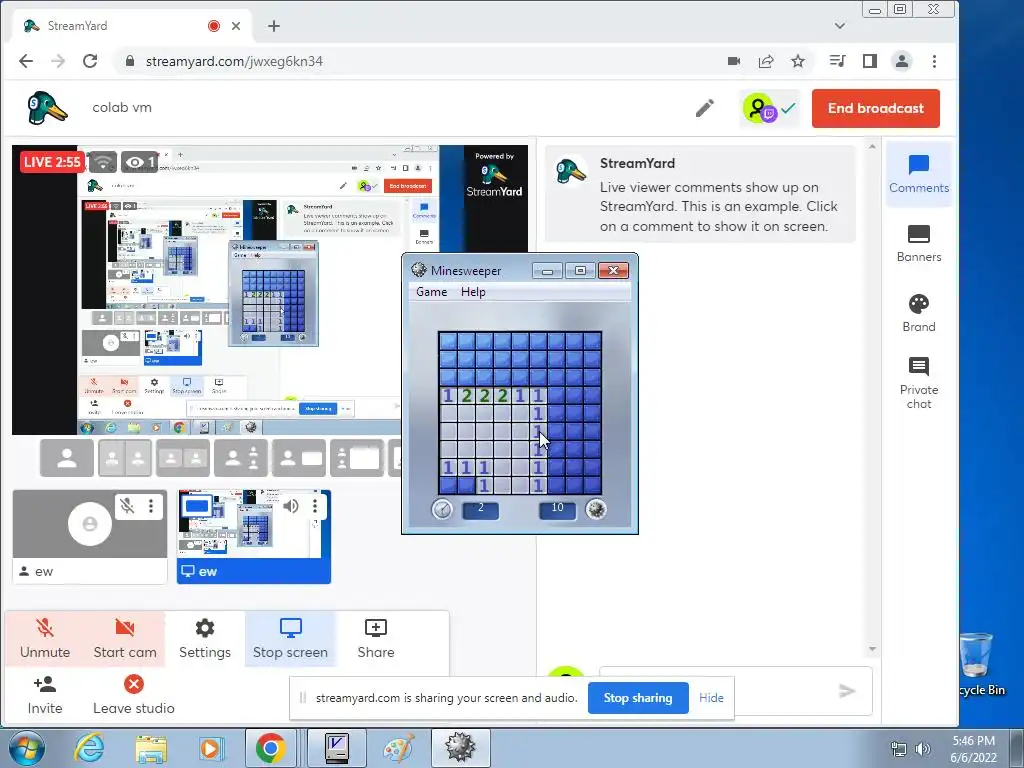Click the Minesweeper mine counter icon
Screen dimensions: 1024x768
(x=596, y=509)
